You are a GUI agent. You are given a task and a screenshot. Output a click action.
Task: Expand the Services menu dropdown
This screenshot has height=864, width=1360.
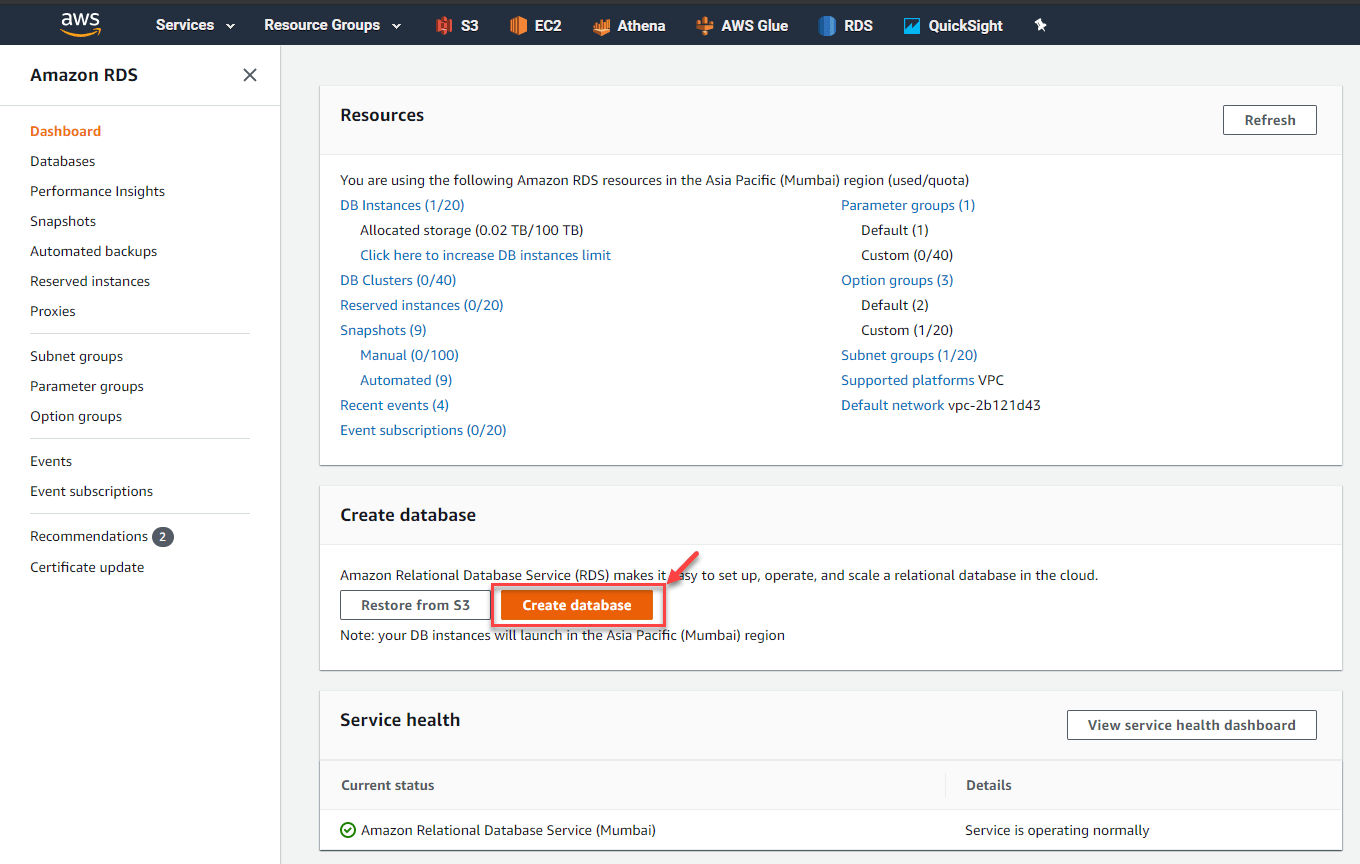pos(194,25)
